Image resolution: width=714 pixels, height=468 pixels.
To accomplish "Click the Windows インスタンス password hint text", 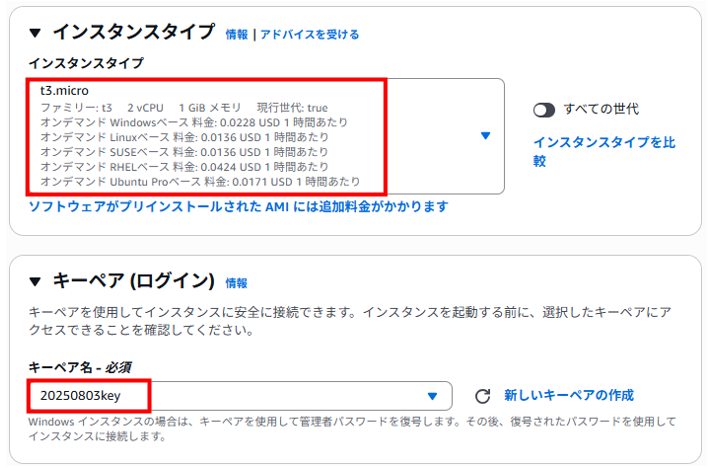I will pyautogui.click(x=352, y=429).
